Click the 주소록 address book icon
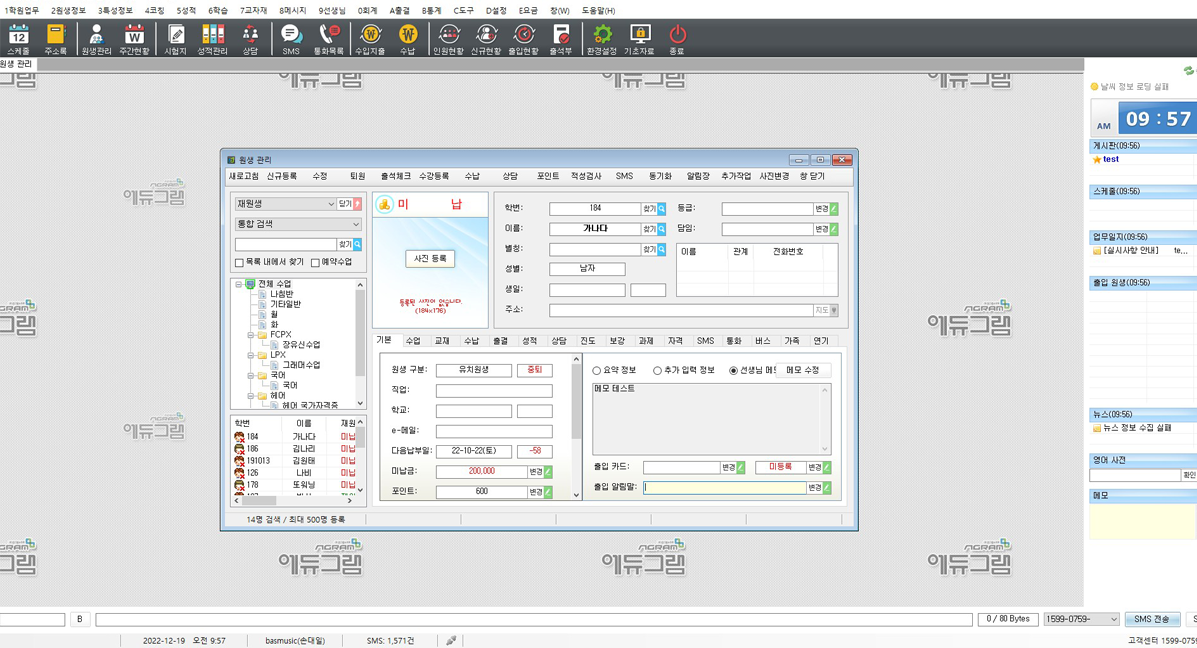 pyautogui.click(x=55, y=37)
